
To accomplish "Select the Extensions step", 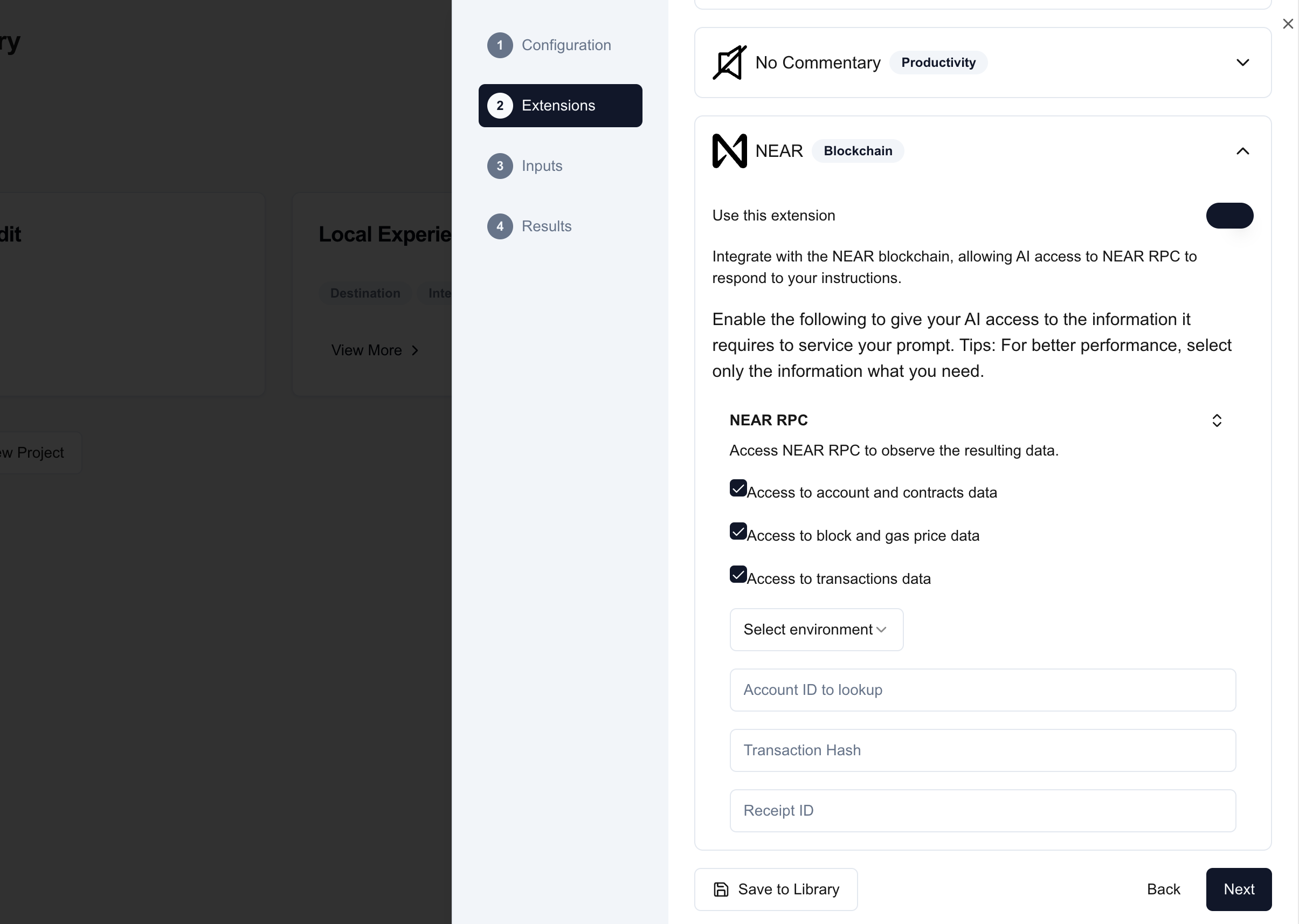I will tap(560, 106).
